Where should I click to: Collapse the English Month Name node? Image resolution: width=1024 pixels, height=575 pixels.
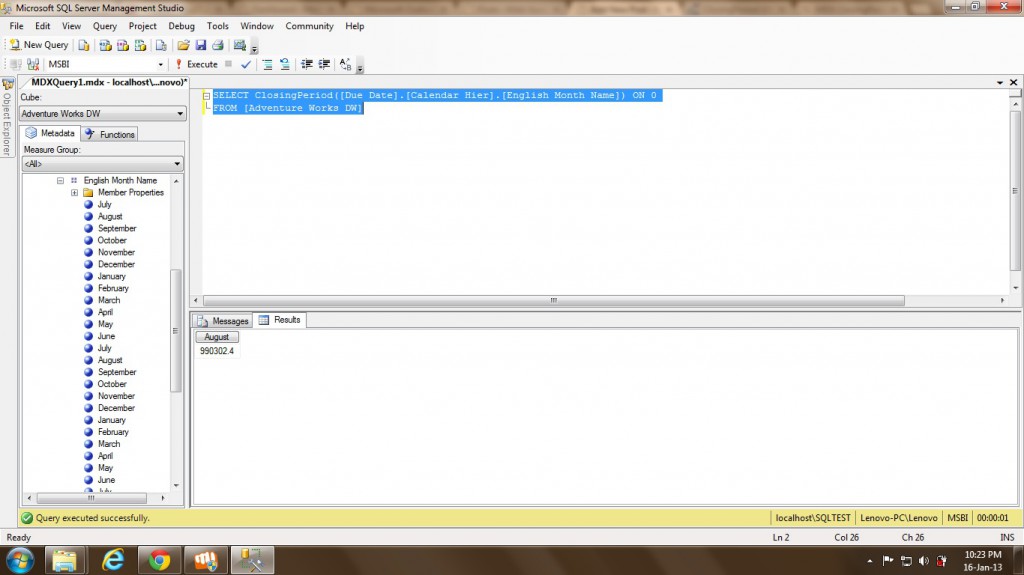tap(61, 181)
